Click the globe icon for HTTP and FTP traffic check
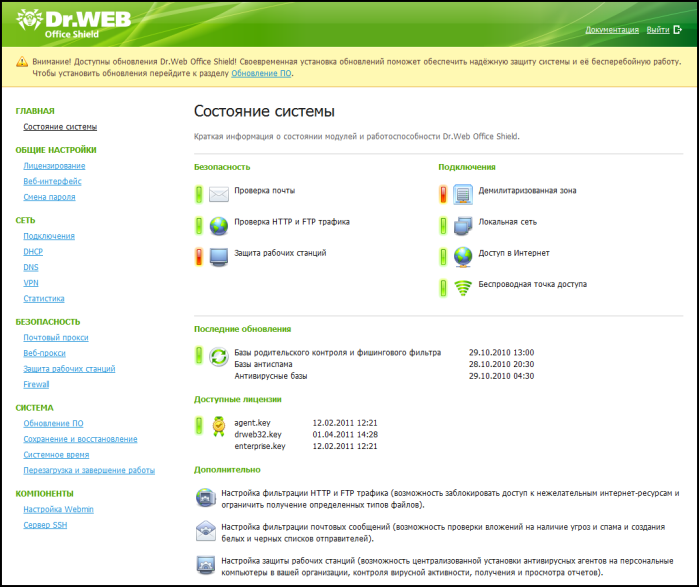The height and width of the screenshot is (587, 699). pos(219,226)
